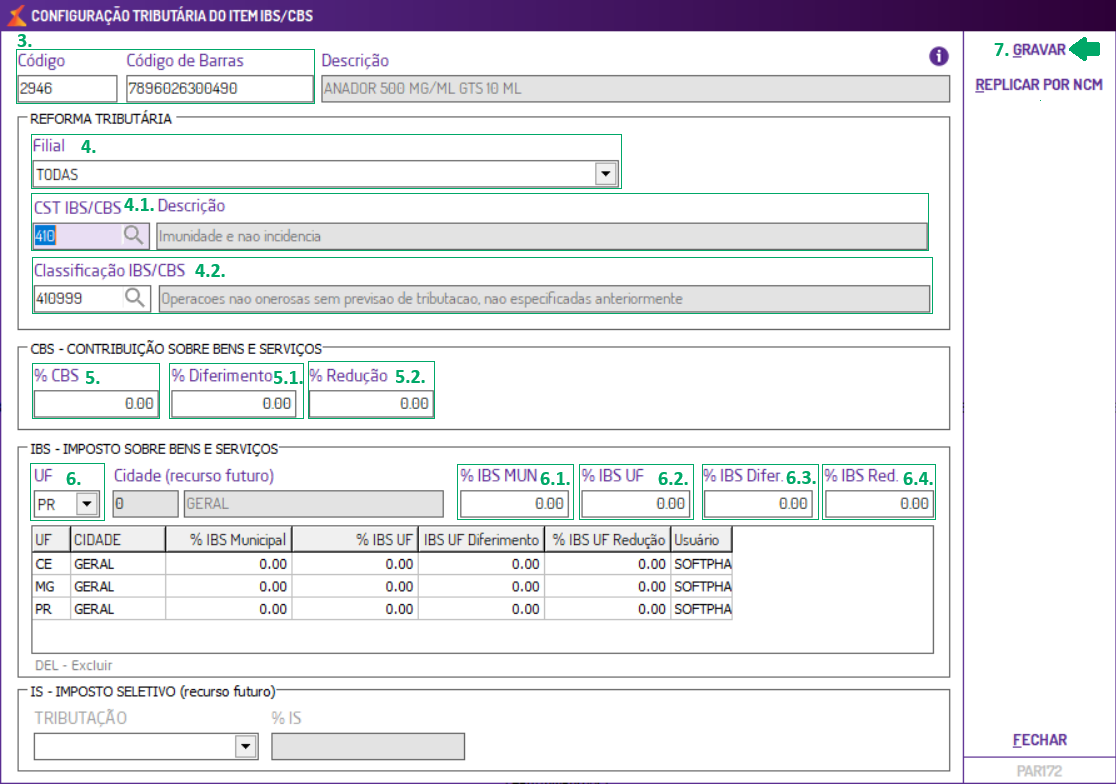
Task: Expand the Tributação dropdown
Action: tap(245, 747)
